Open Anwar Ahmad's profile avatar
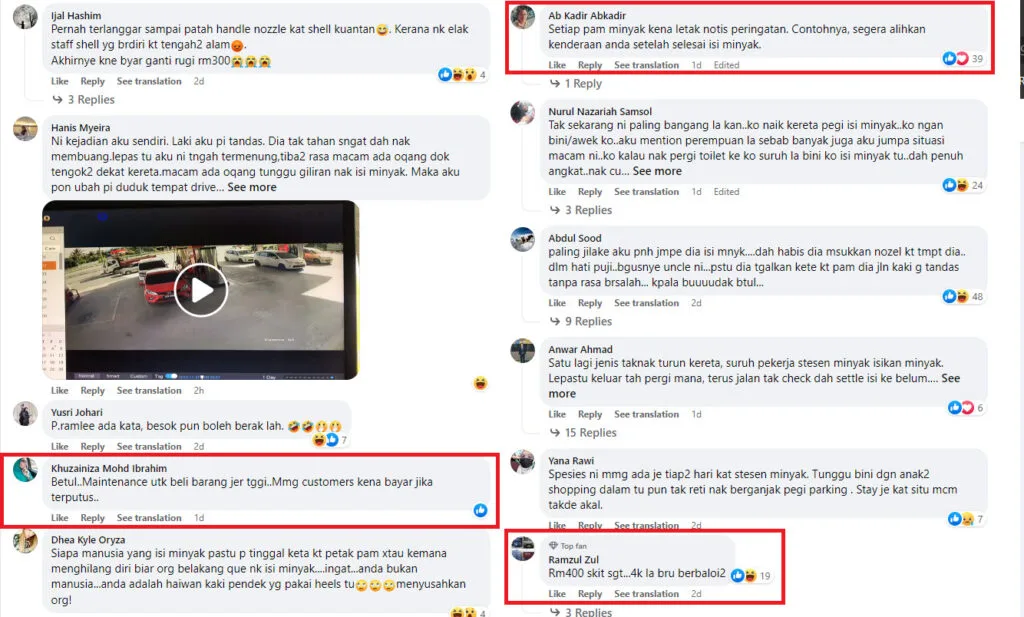 [x=522, y=351]
